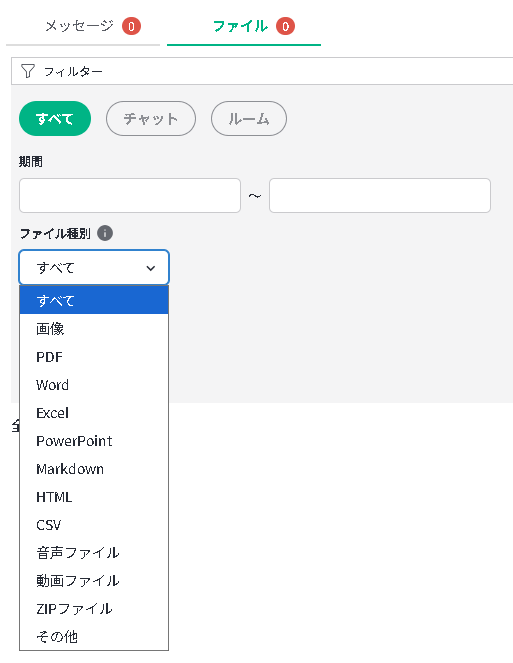The width and height of the screenshot is (513, 663).
Task: Click the filter funnel icon
Action: 27,71
